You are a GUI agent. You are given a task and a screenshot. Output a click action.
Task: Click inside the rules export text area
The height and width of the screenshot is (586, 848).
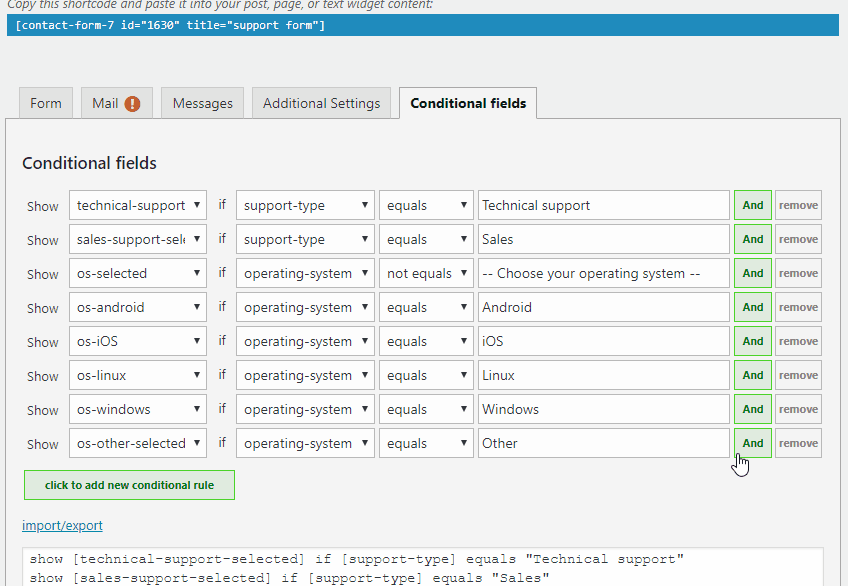(x=422, y=566)
